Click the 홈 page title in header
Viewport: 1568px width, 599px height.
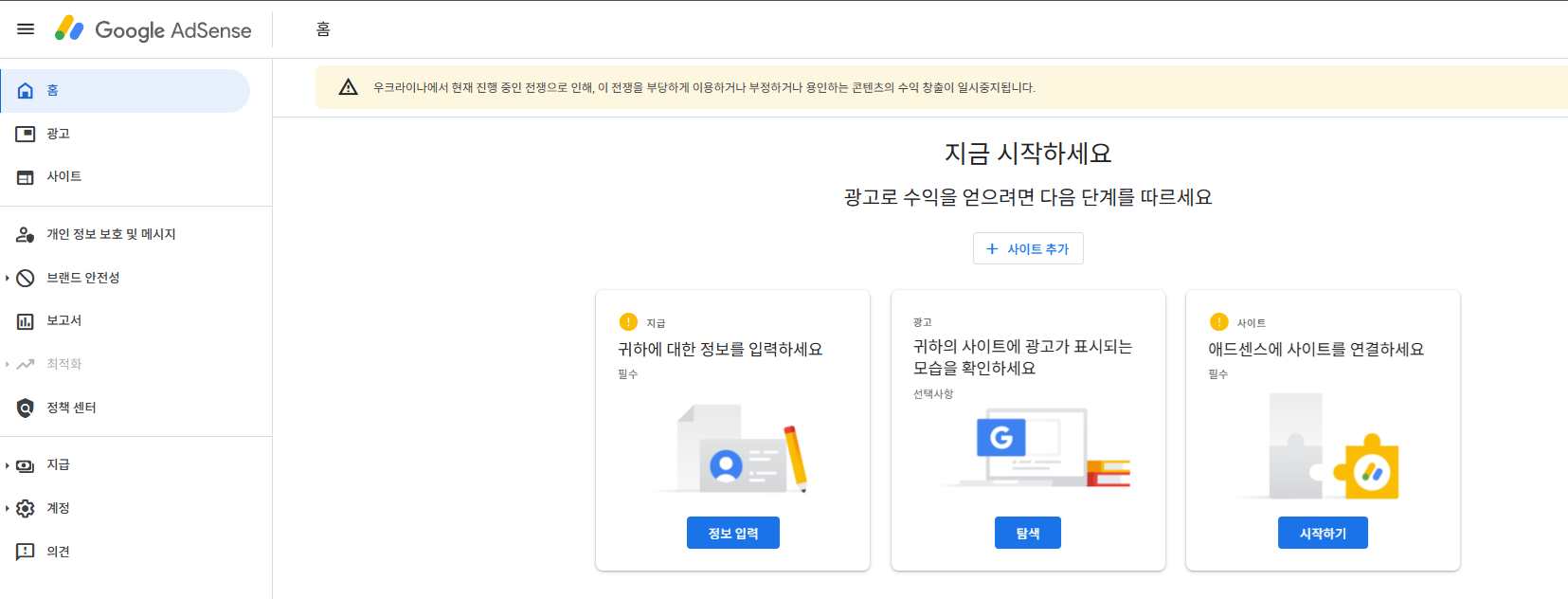[x=323, y=29]
